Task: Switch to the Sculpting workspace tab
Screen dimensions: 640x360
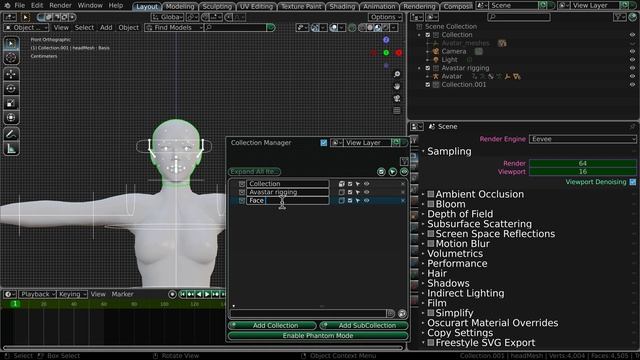Action: click(217, 6)
